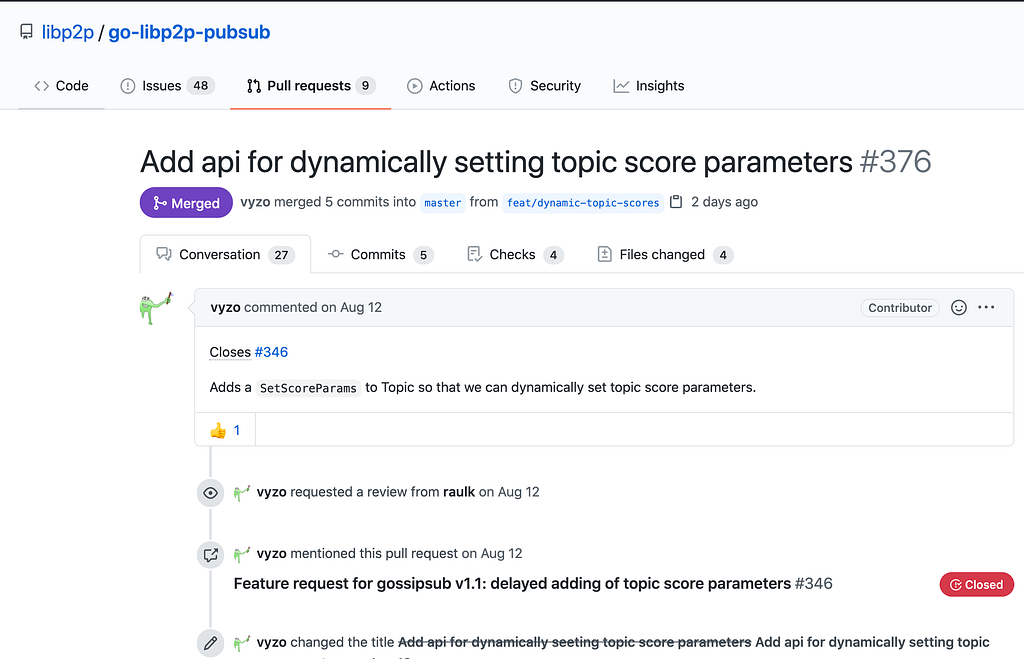Open the Code tab

61,86
